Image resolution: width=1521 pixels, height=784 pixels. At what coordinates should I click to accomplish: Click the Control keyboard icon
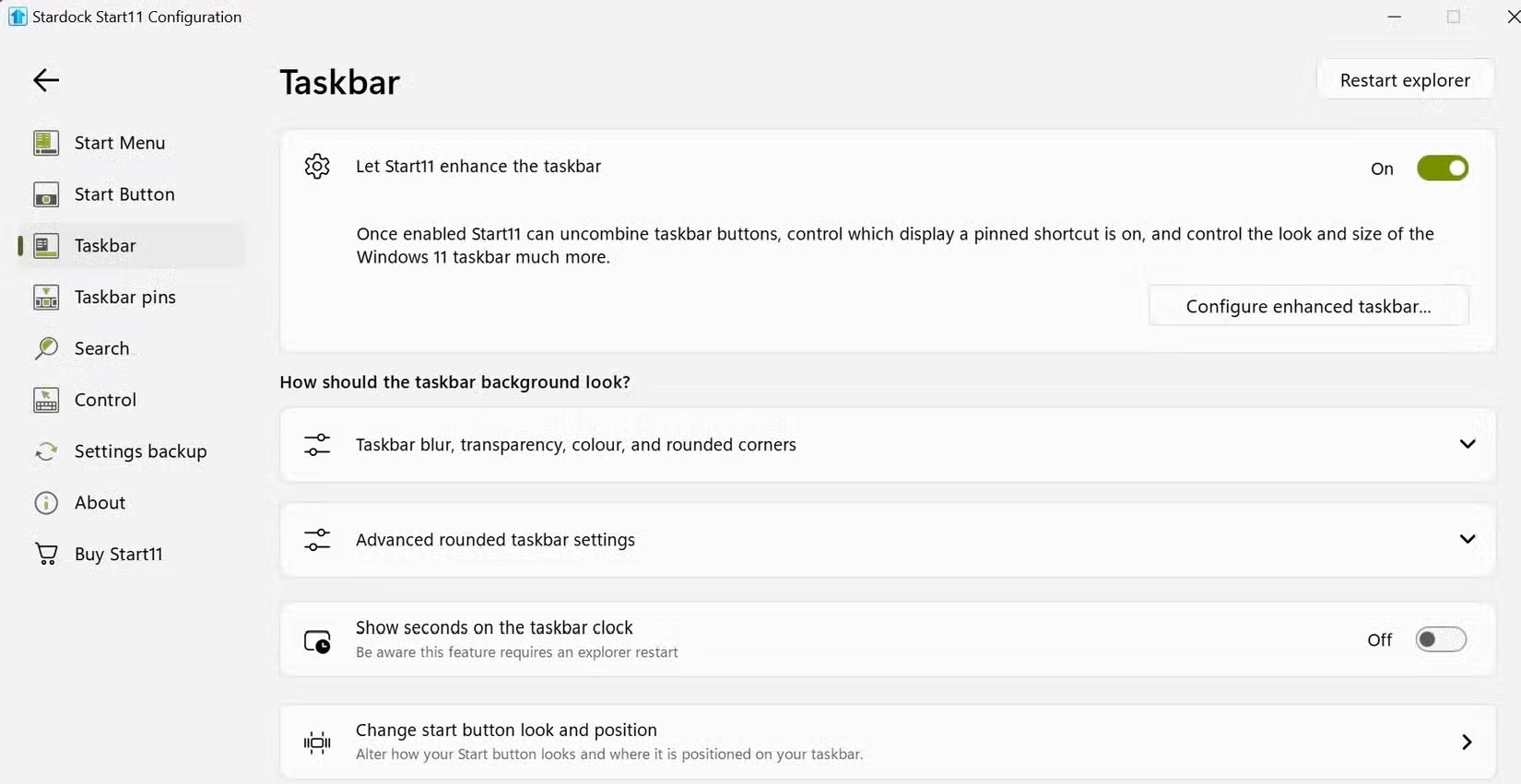(45, 400)
